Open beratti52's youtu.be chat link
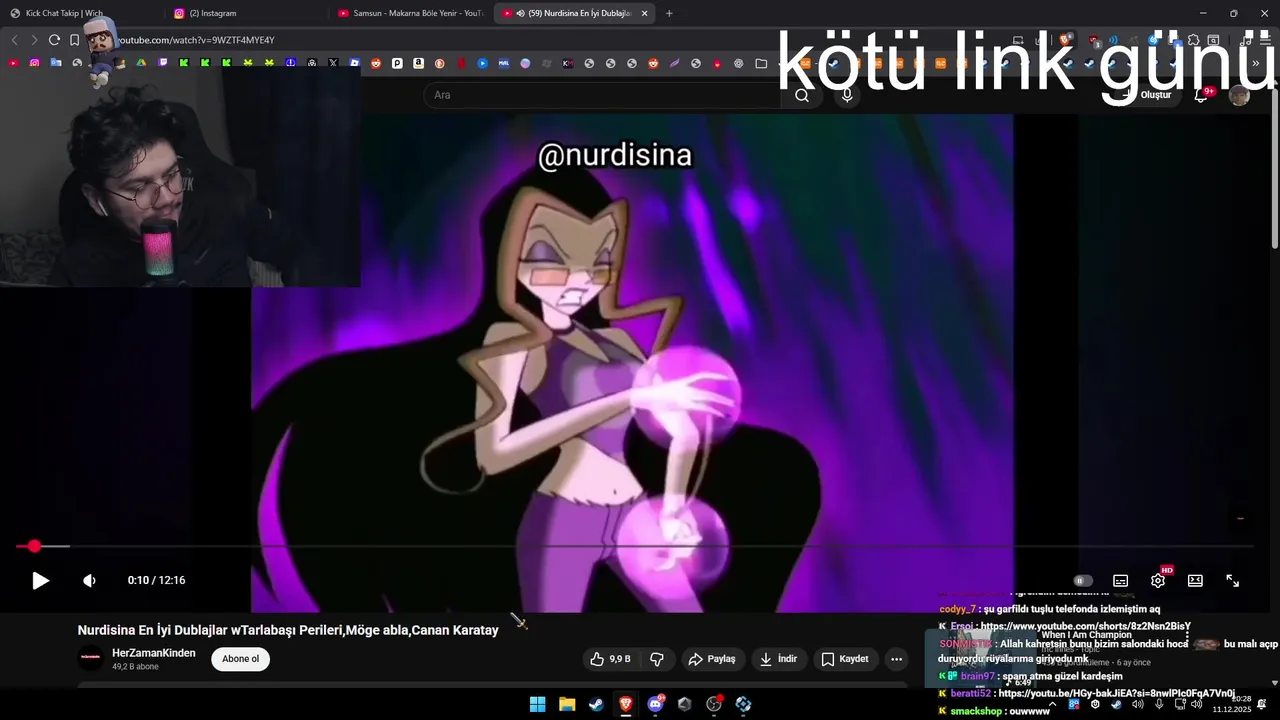The width and height of the screenshot is (1280, 720). pyautogui.click(x=1117, y=693)
